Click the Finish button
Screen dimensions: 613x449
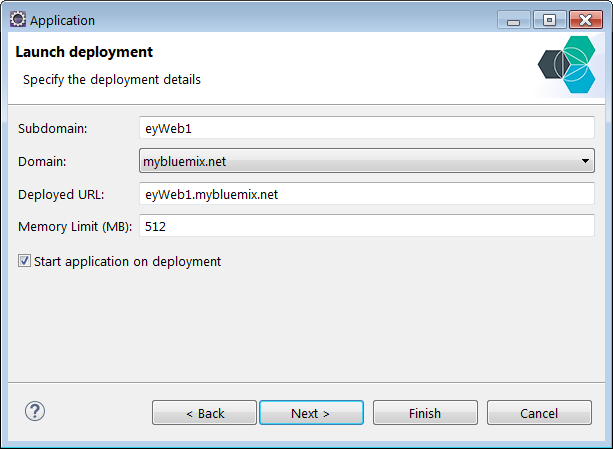425,413
